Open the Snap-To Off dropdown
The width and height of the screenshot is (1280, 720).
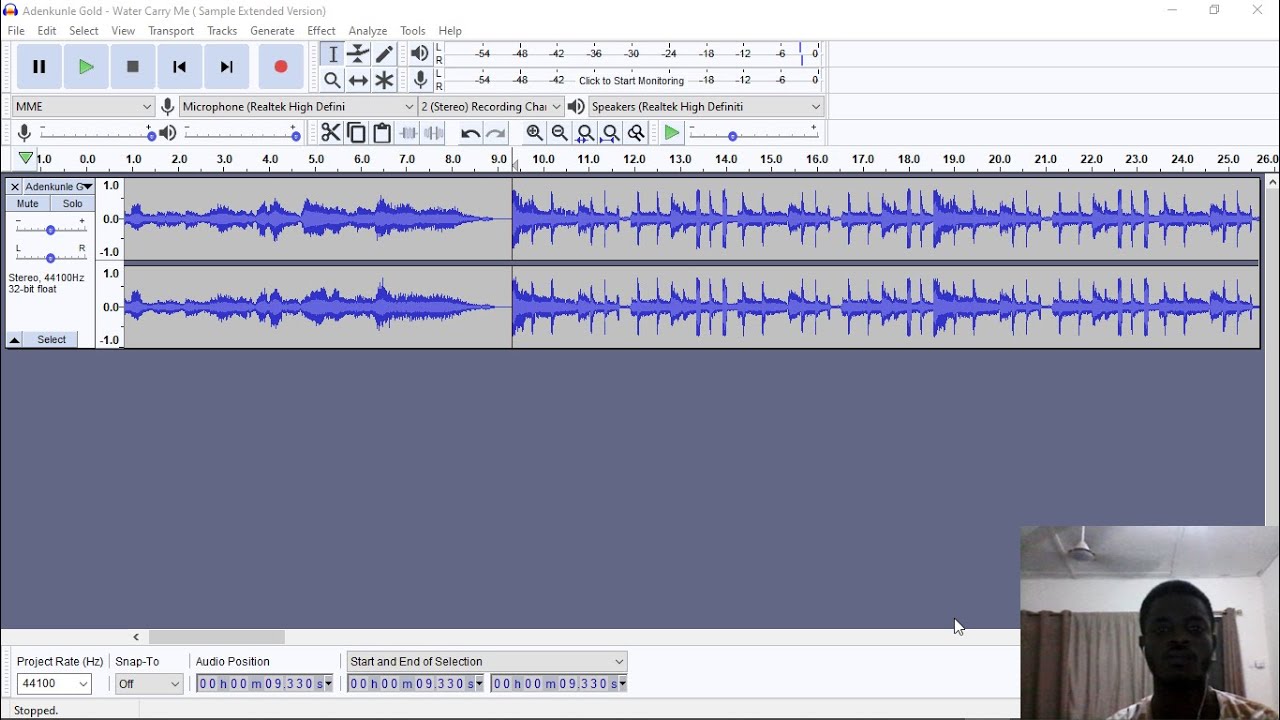(149, 684)
